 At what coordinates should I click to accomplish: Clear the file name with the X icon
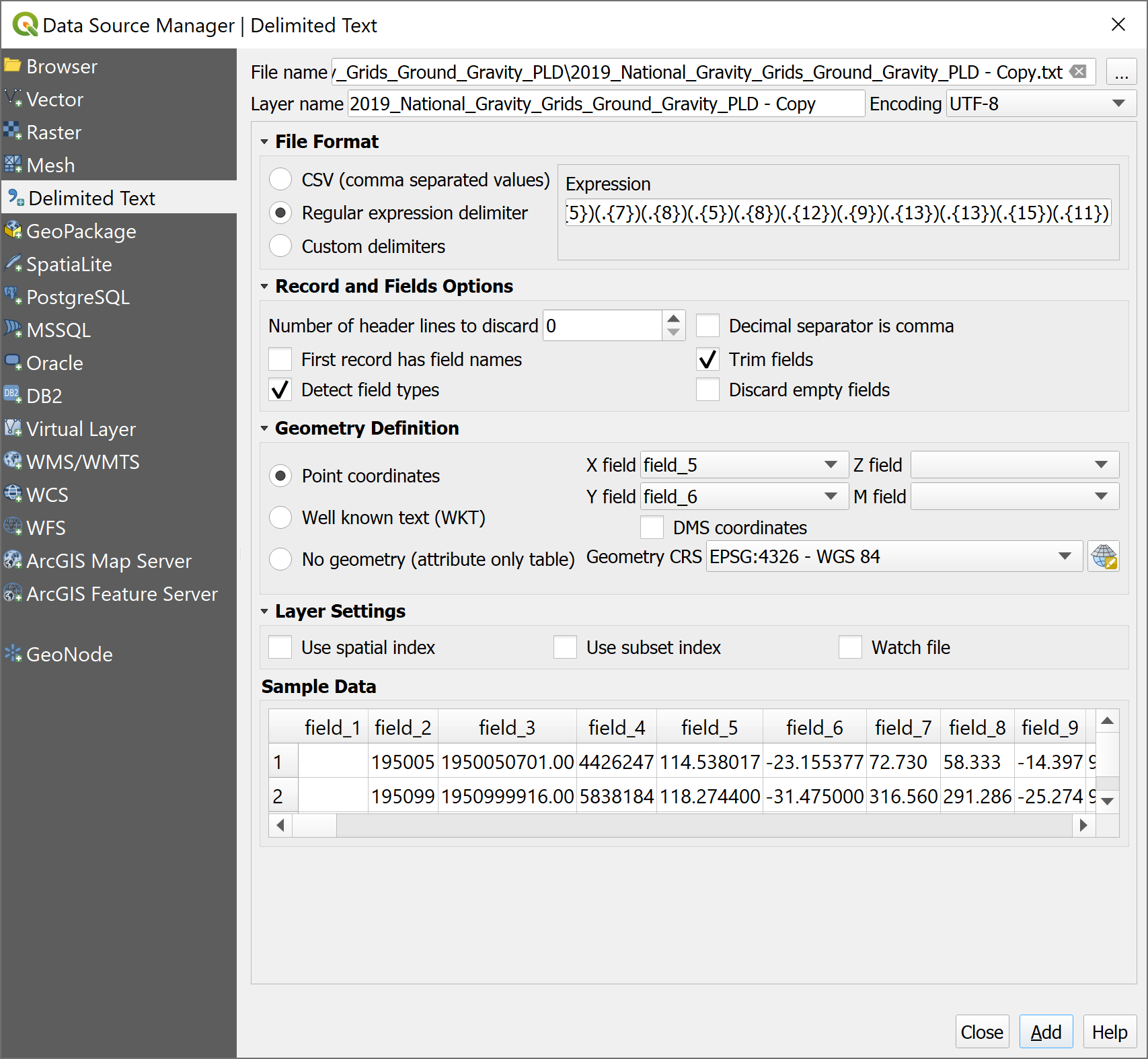tap(1078, 72)
